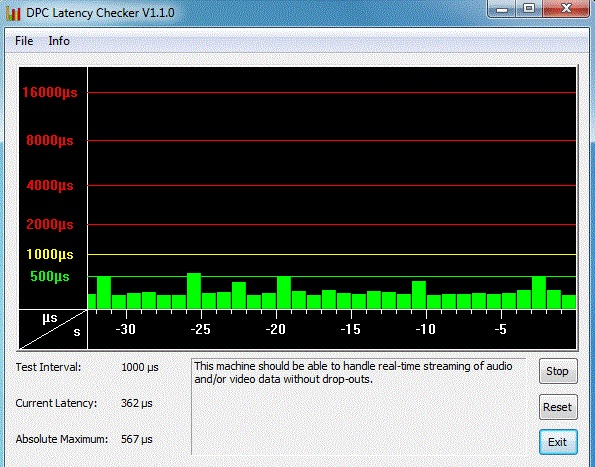Click the green 500µs threshold label
Image resolution: width=595 pixels, height=467 pixels.
coord(50,276)
